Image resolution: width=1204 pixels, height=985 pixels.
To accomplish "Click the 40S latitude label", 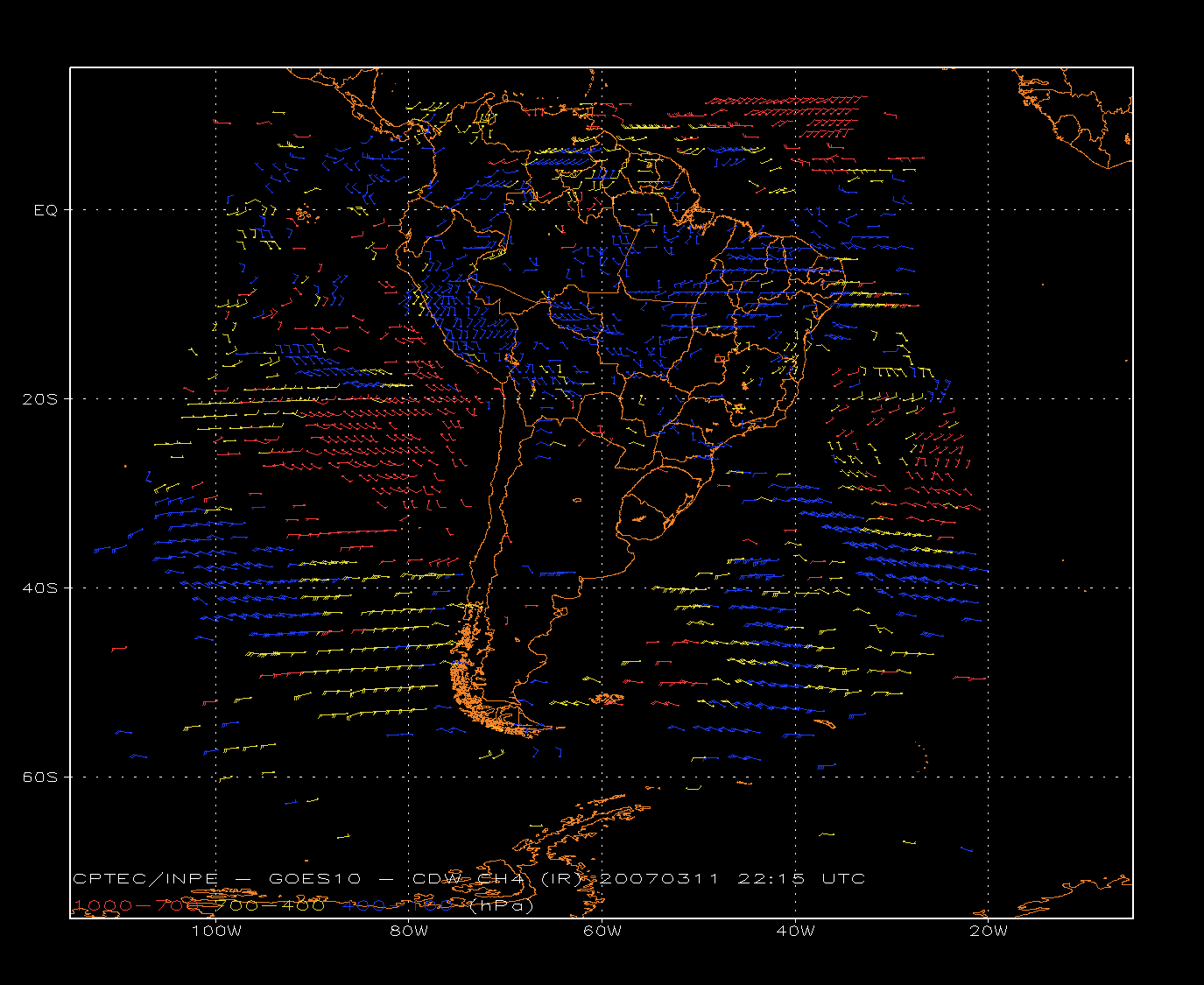I will (x=39, y=587).
